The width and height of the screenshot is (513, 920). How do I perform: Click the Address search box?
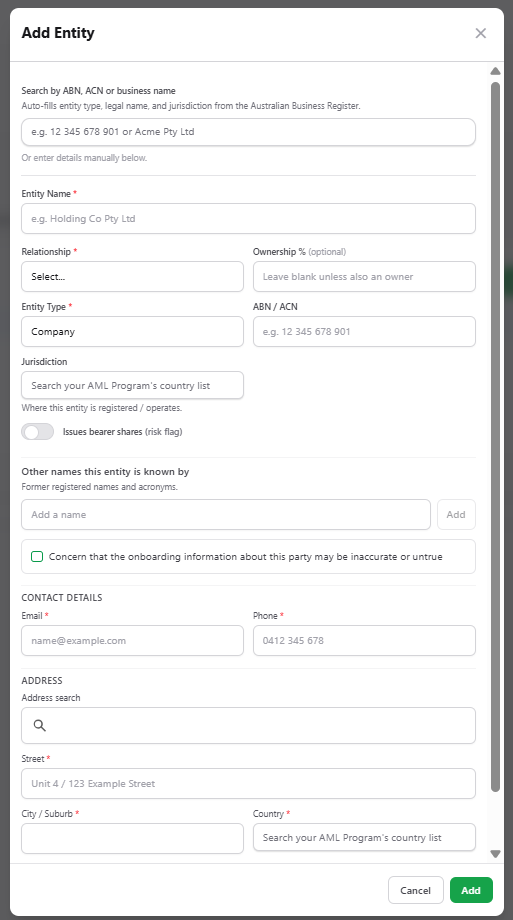(x=248, y=726)
